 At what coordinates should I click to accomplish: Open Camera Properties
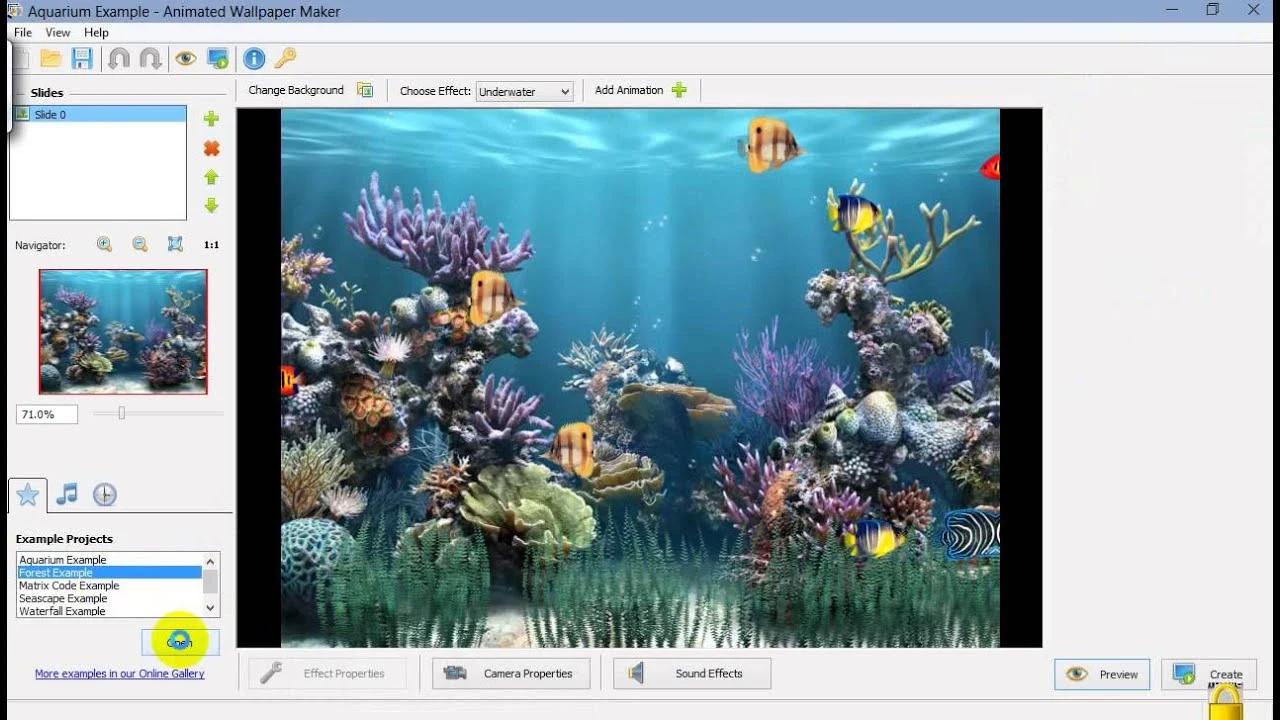[x=511, y=673]
